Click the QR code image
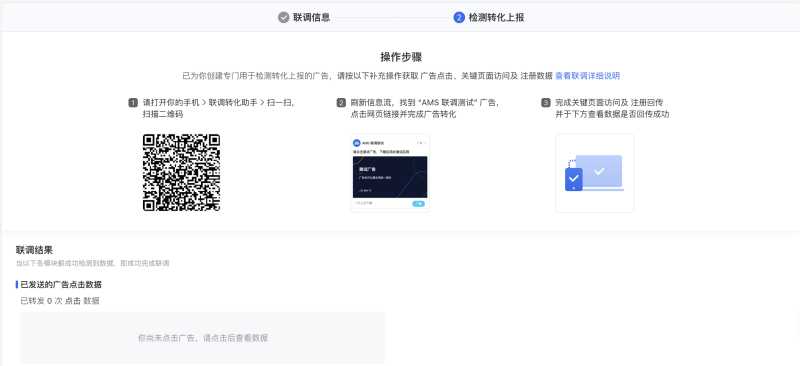This screenshot has height=366, width=800. tap(181, 173)
